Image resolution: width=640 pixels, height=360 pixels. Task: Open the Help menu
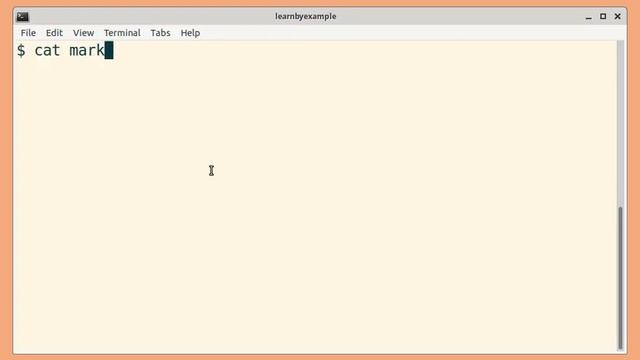click(190, 33)
